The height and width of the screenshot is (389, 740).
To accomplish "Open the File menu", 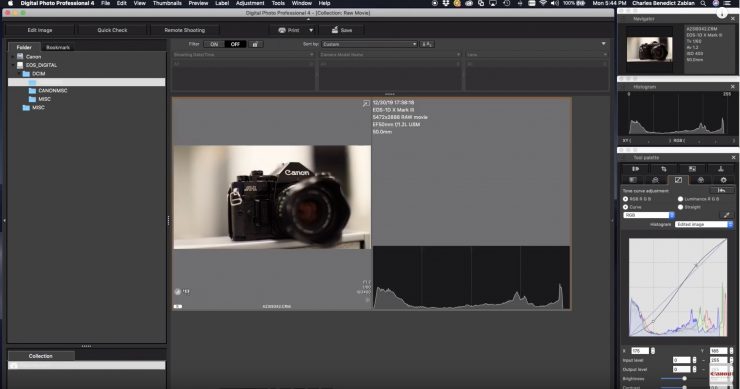I will 106,3.
